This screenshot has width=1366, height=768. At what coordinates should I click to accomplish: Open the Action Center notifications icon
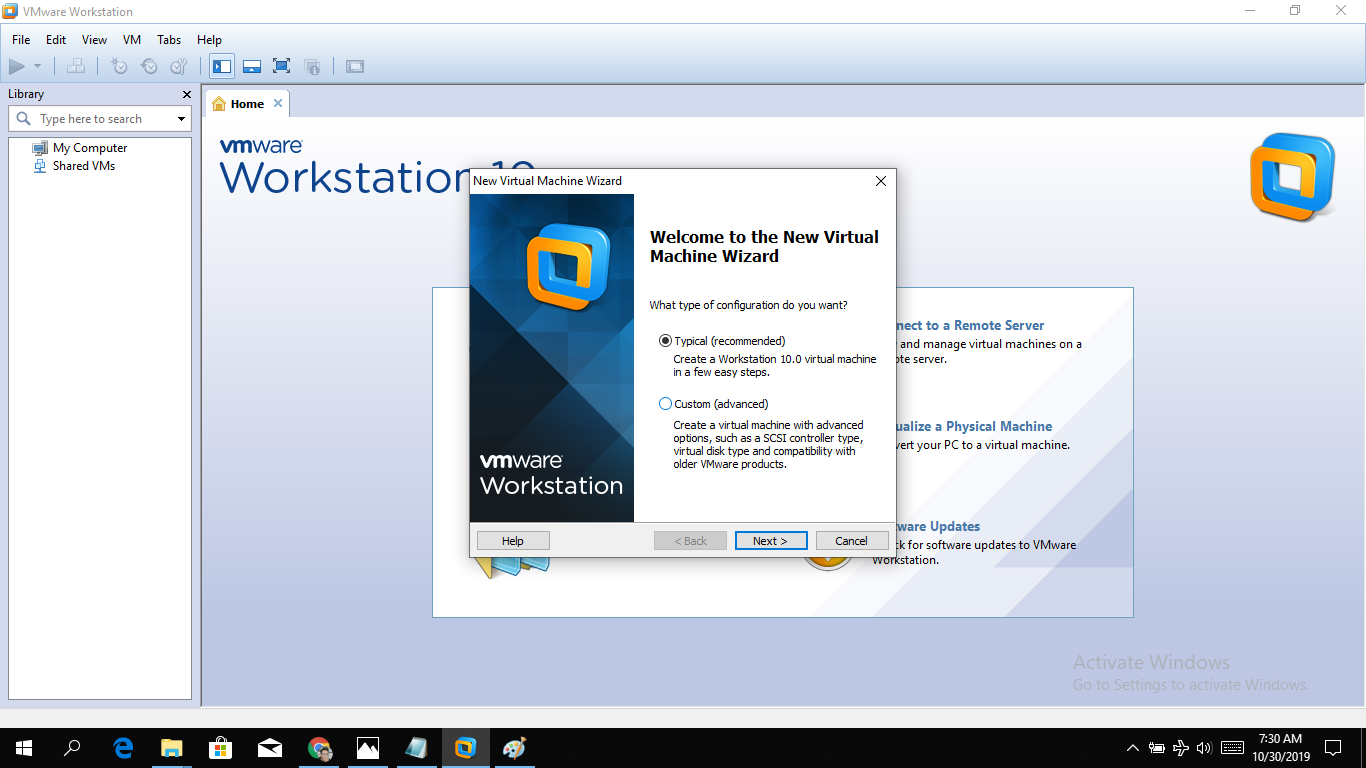click(1333, 748)
